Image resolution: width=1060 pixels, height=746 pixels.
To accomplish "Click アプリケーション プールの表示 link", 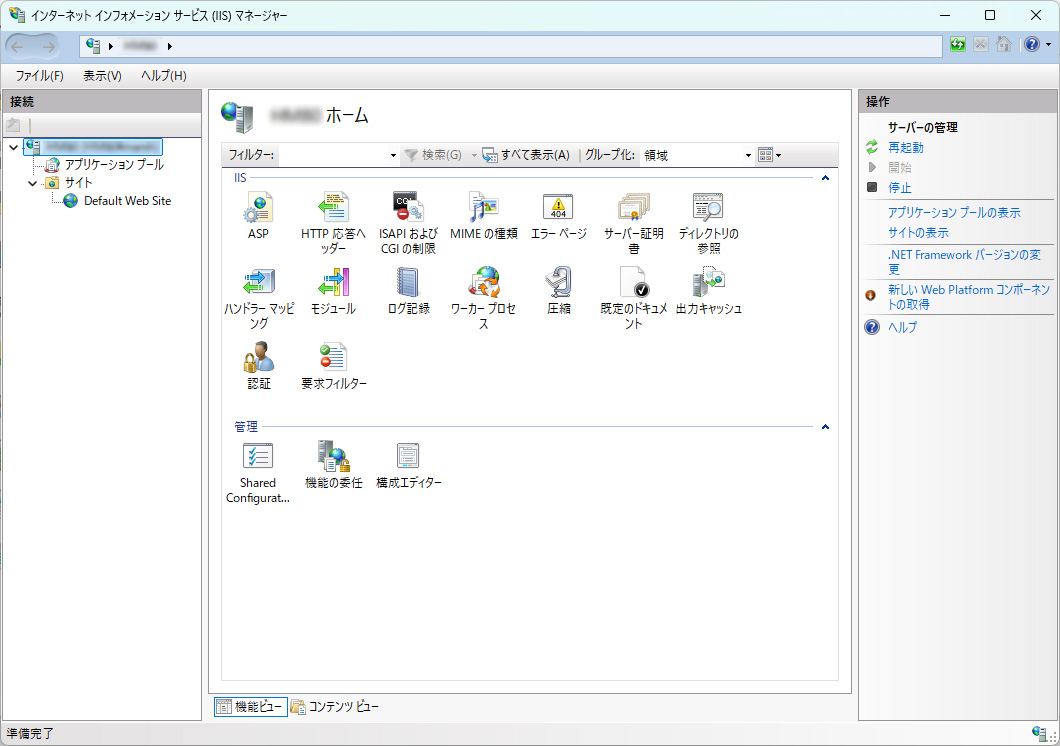I will pos(953,213).
